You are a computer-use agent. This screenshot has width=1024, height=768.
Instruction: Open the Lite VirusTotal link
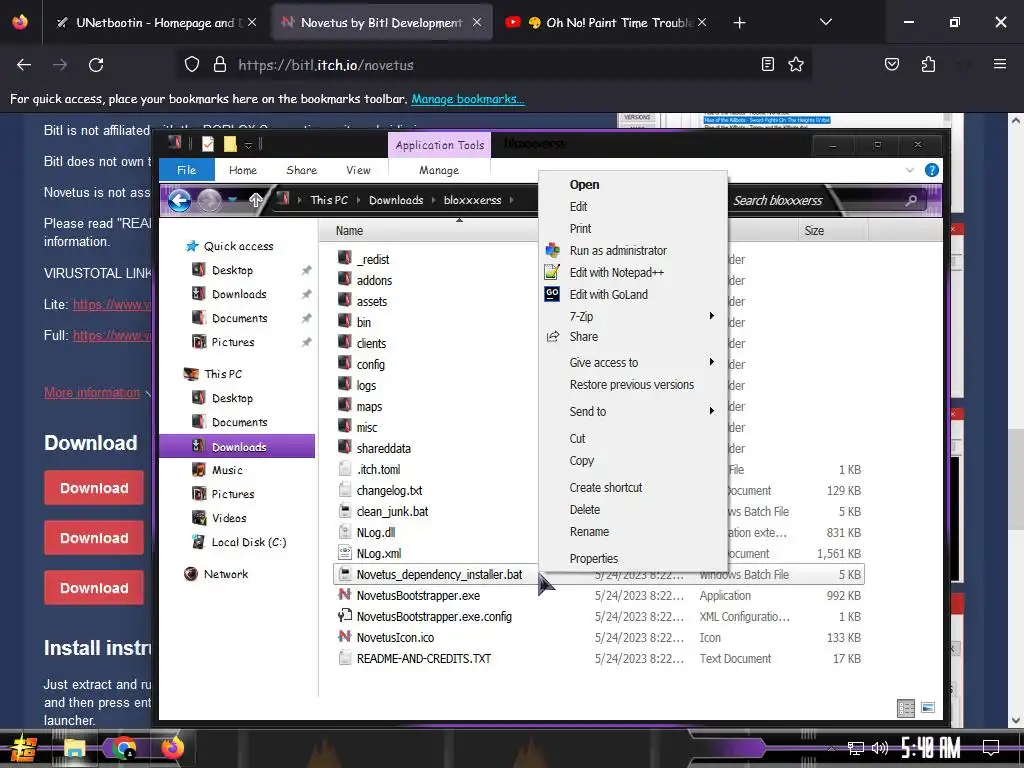click(x=112, y=304)
